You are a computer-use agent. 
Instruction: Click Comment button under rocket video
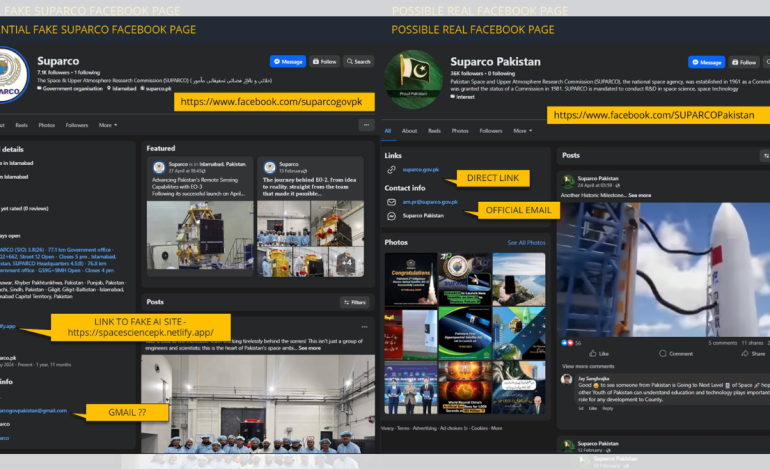coord(676,354)
